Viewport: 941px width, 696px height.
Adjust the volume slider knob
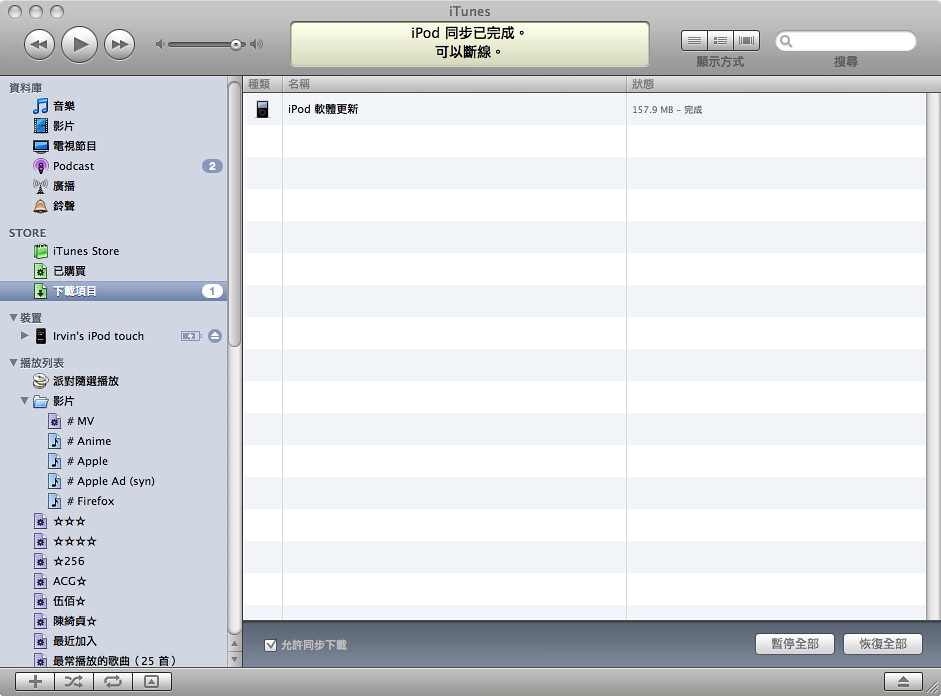click(x=236, y=44)
